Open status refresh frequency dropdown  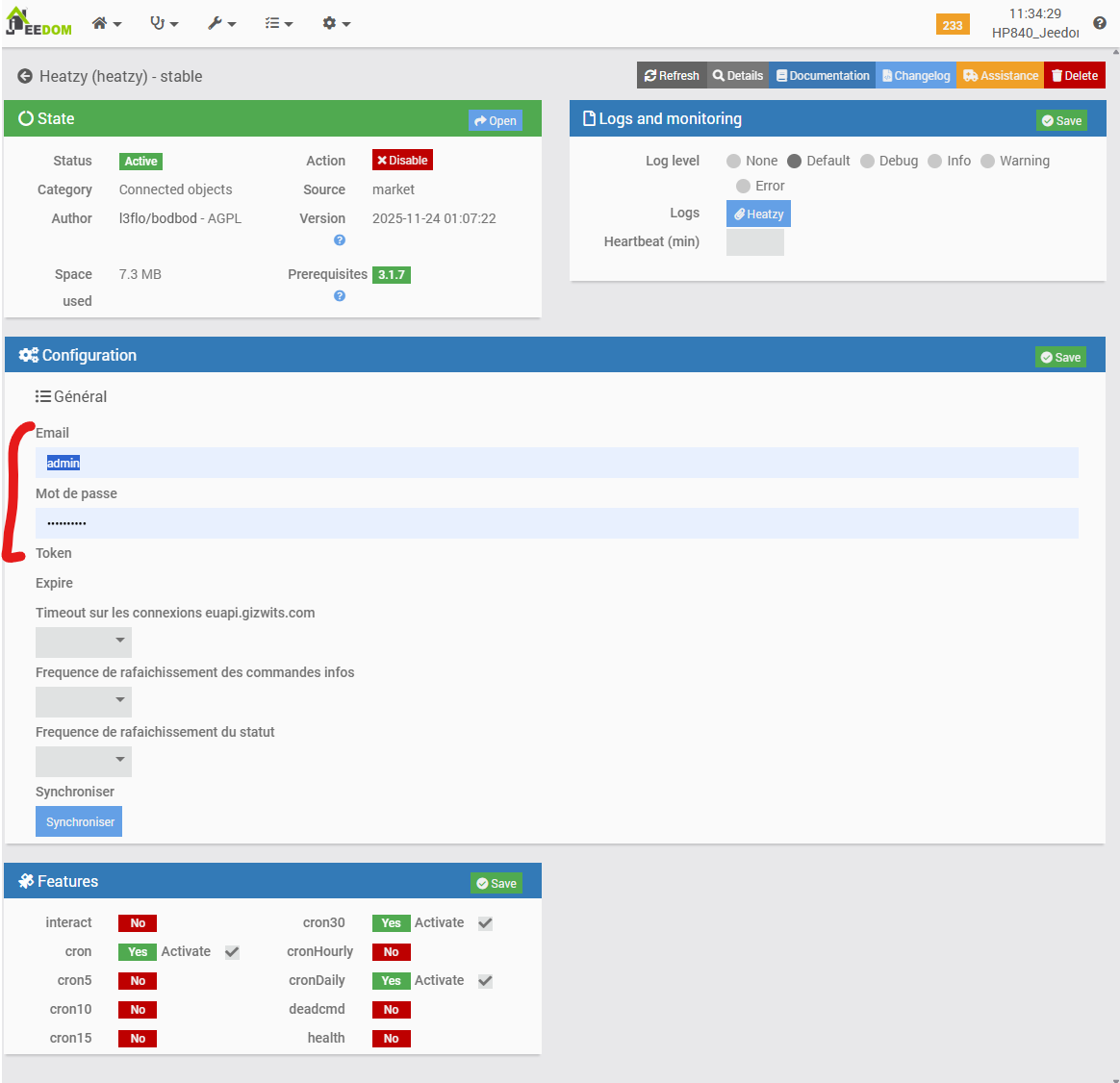coord(84,761)
